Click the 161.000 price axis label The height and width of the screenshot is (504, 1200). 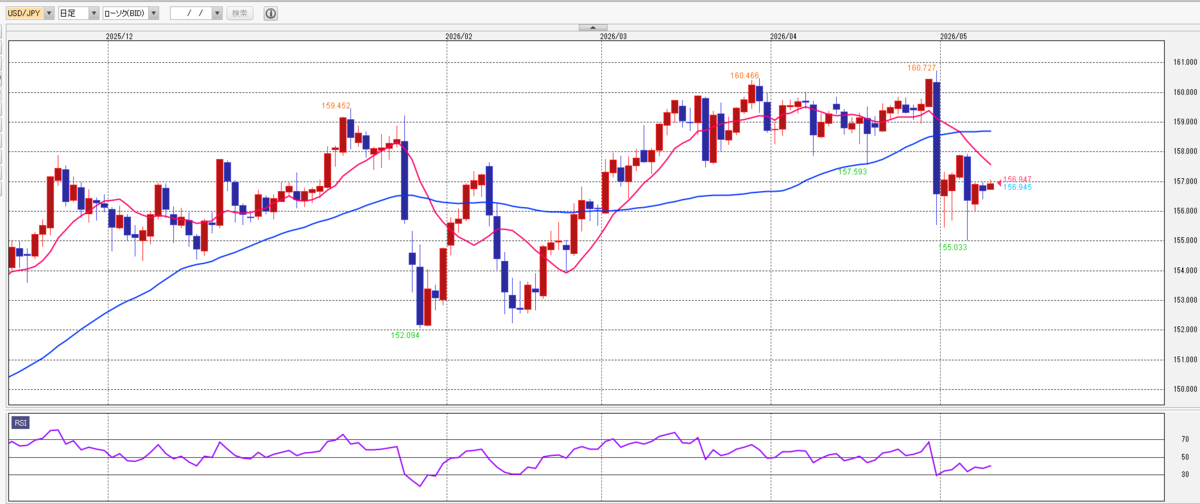coord(1186,63)
